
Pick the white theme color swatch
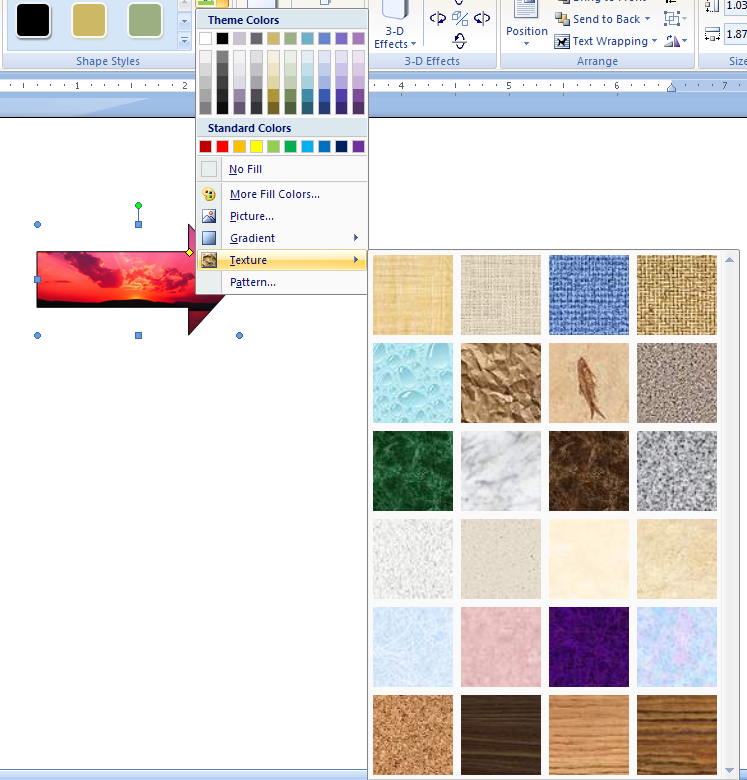click(x=205, y=38)
